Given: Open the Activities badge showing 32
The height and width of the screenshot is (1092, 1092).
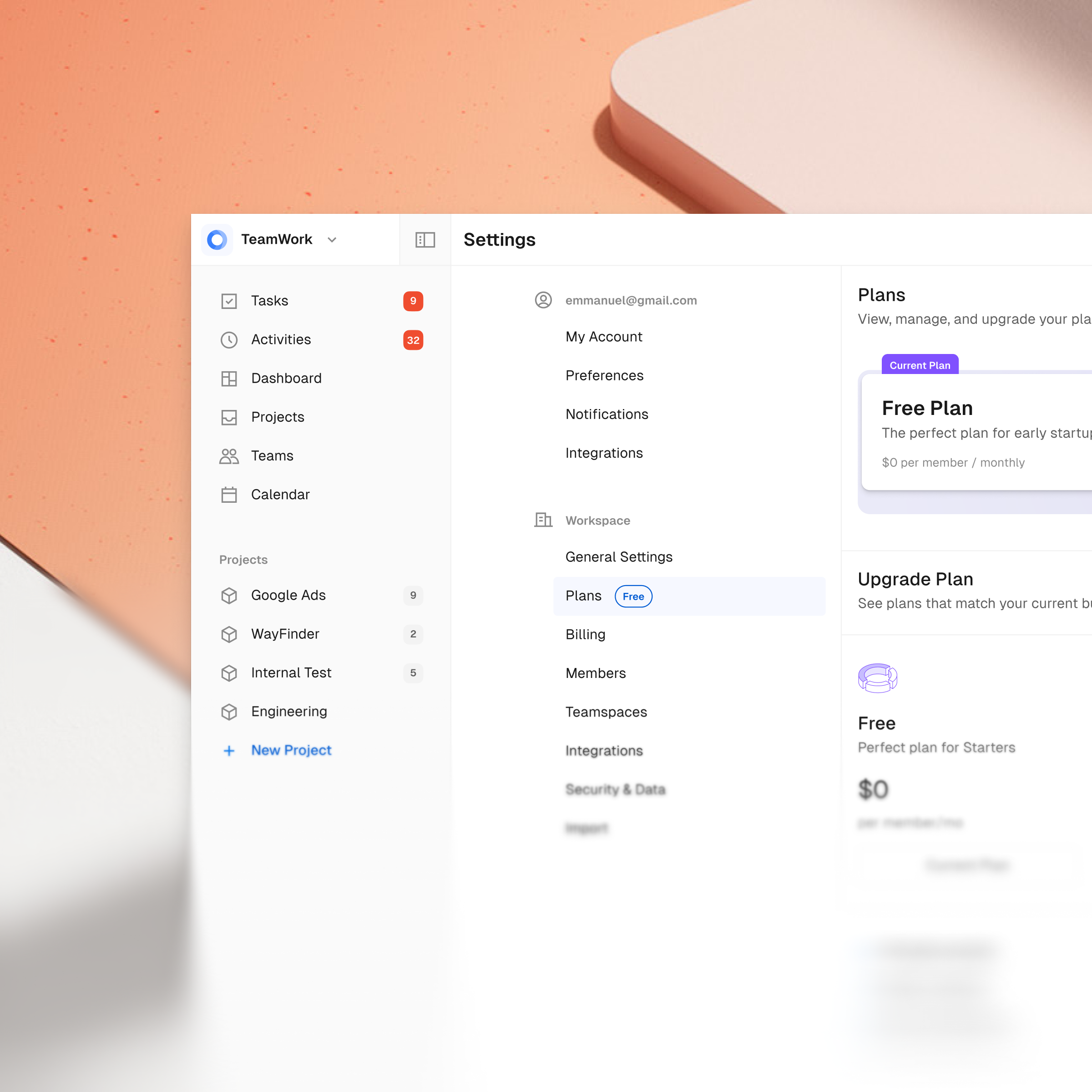Looking at the screenshot, I should 413,340.
